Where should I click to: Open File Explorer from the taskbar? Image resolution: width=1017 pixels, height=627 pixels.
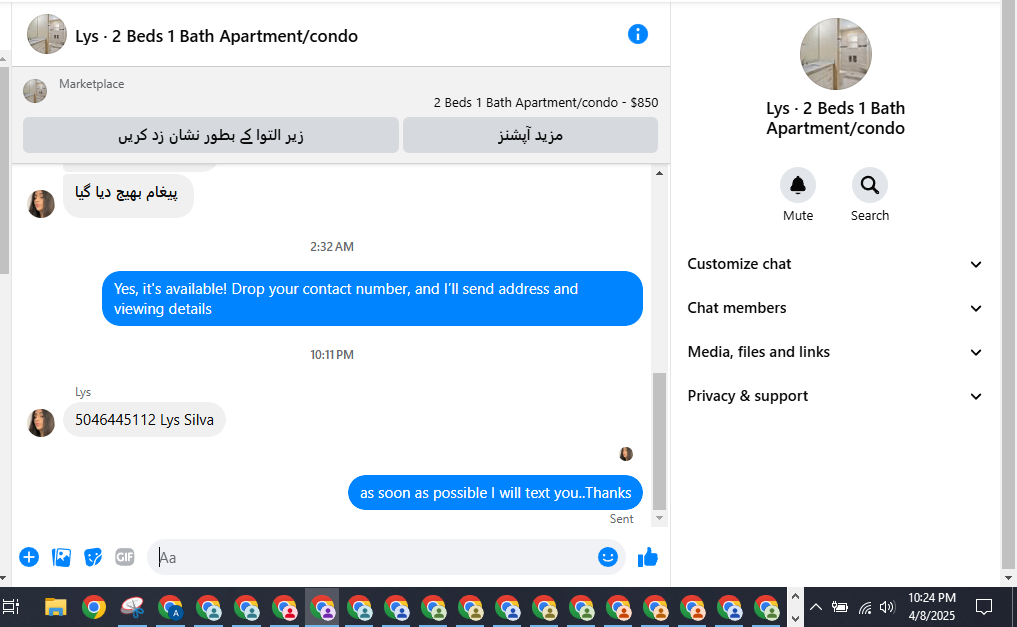tap(56, 608)
